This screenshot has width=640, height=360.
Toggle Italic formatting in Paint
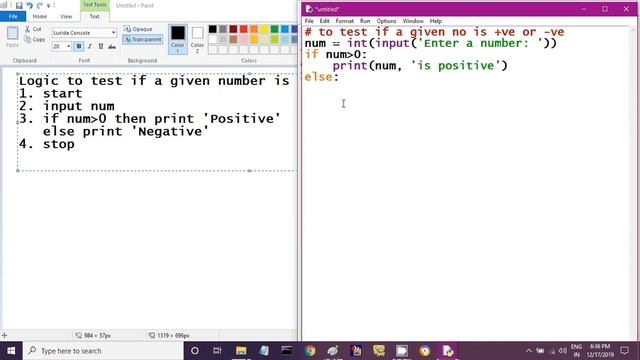tap(90, 47)
